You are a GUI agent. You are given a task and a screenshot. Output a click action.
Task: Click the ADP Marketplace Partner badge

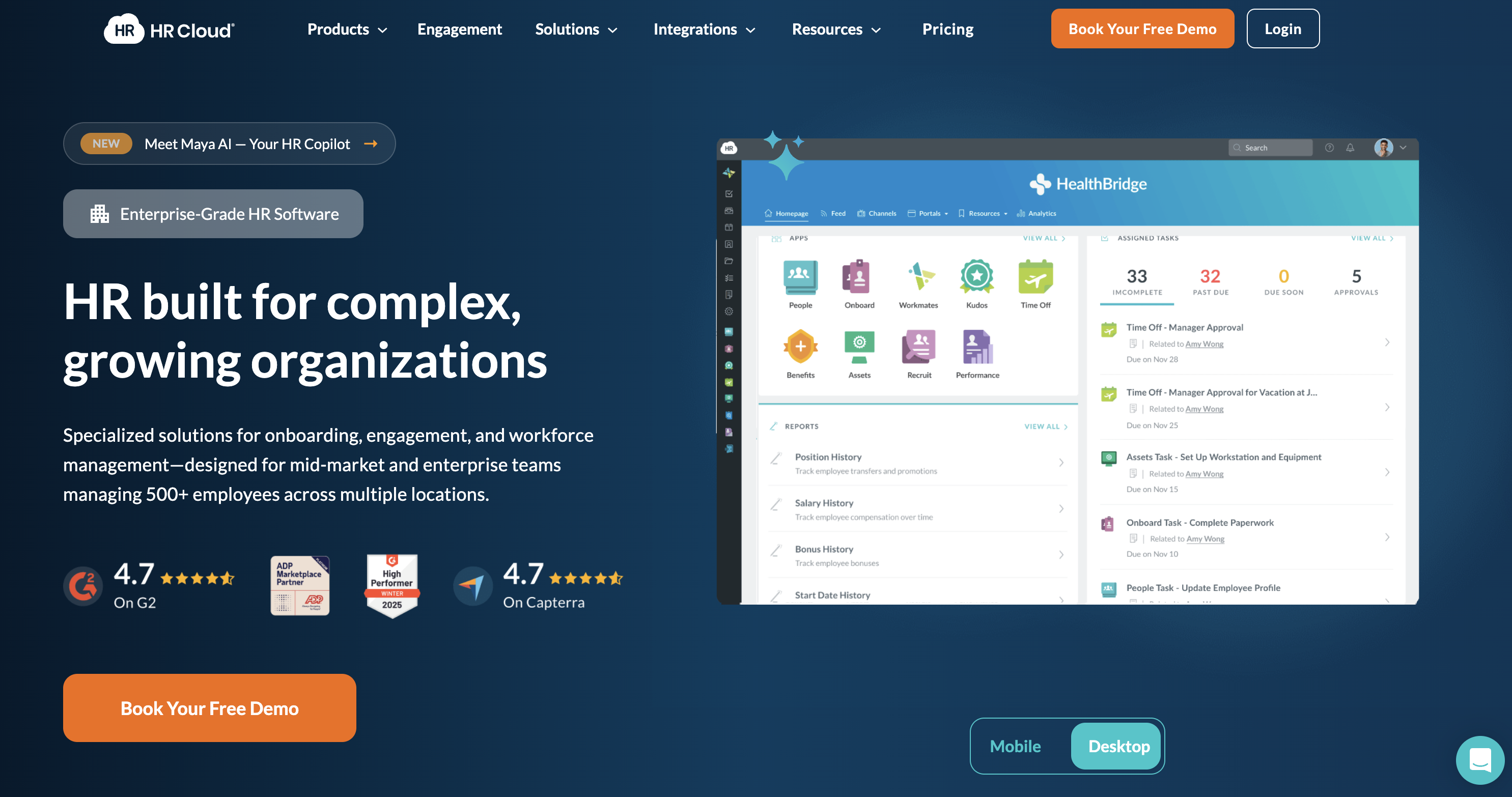300,585
